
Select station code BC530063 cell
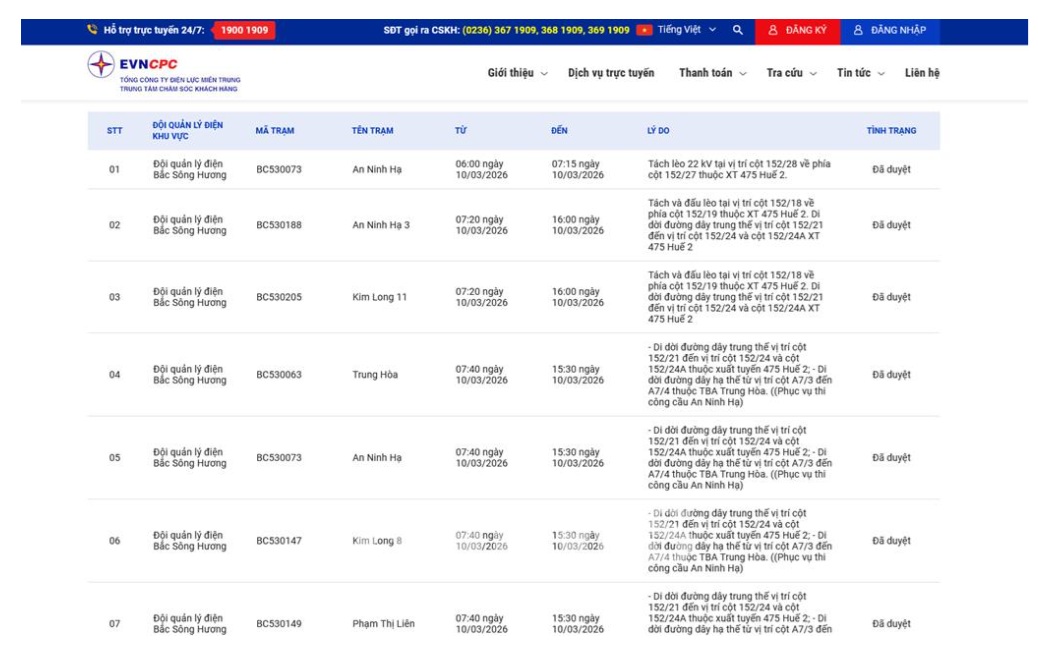point(278,375)
